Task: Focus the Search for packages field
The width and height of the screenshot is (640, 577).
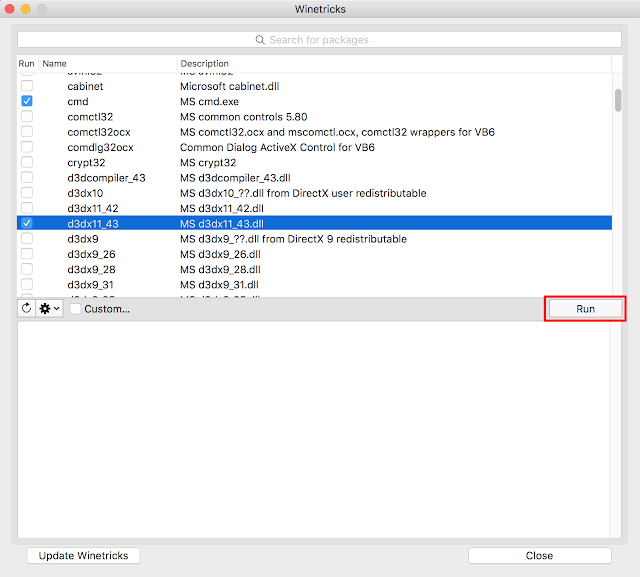Action: (x=319, y=40)
